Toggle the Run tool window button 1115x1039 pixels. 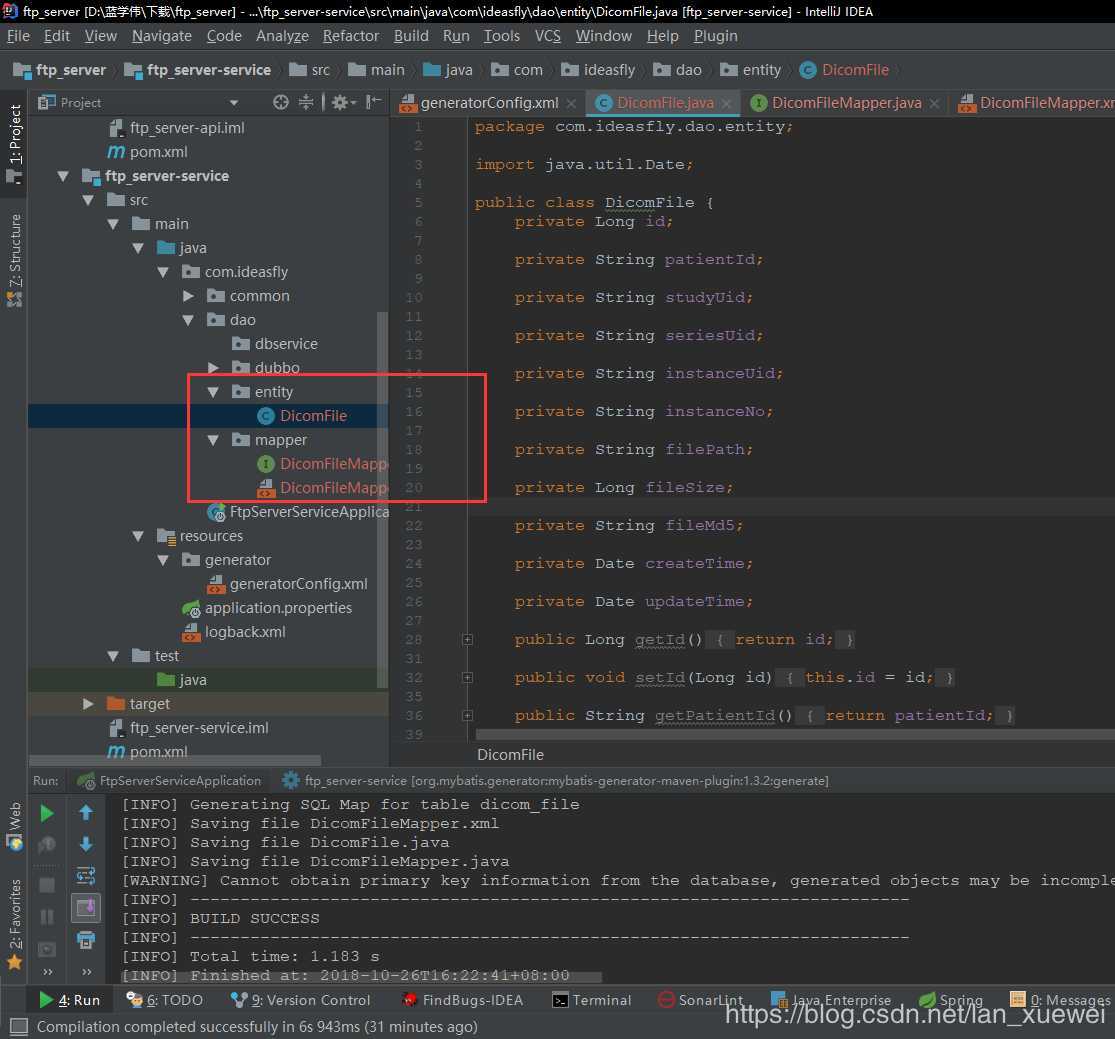coord(69,1000)
